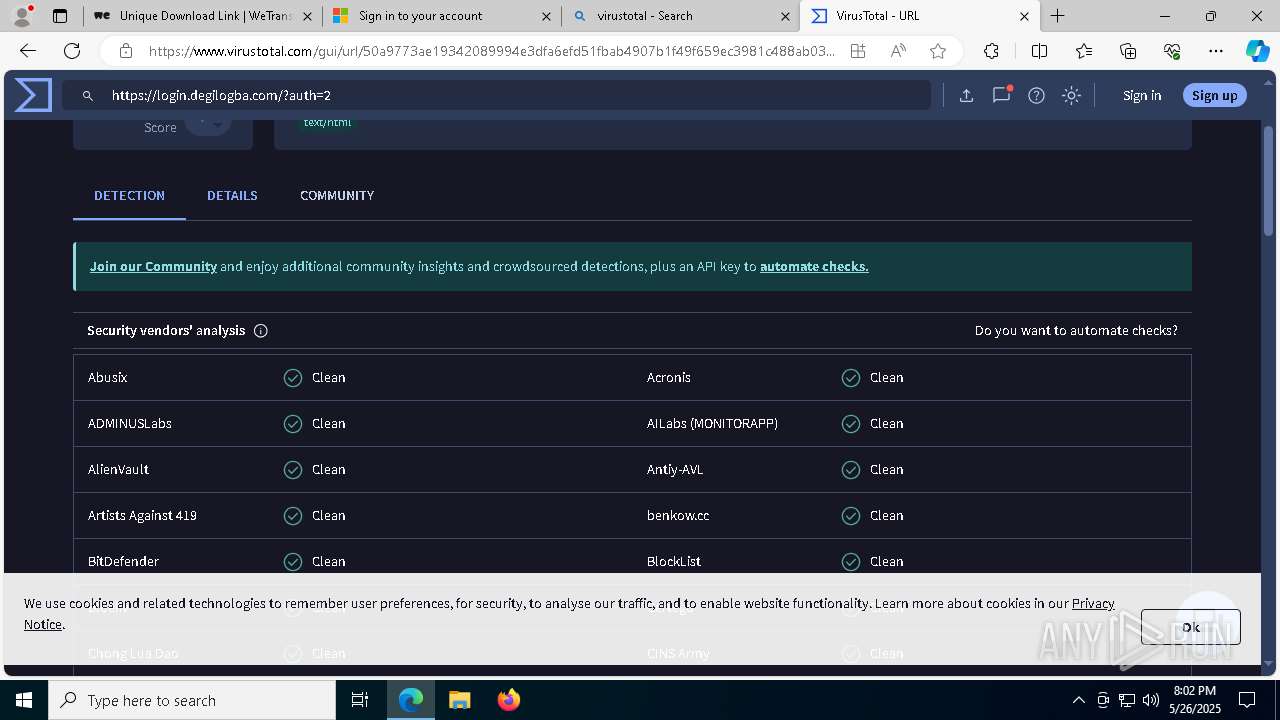The image size is (1280, 720).
Task: Close the VirusTotal - URL tab
Action: (x=1024, y=16)
